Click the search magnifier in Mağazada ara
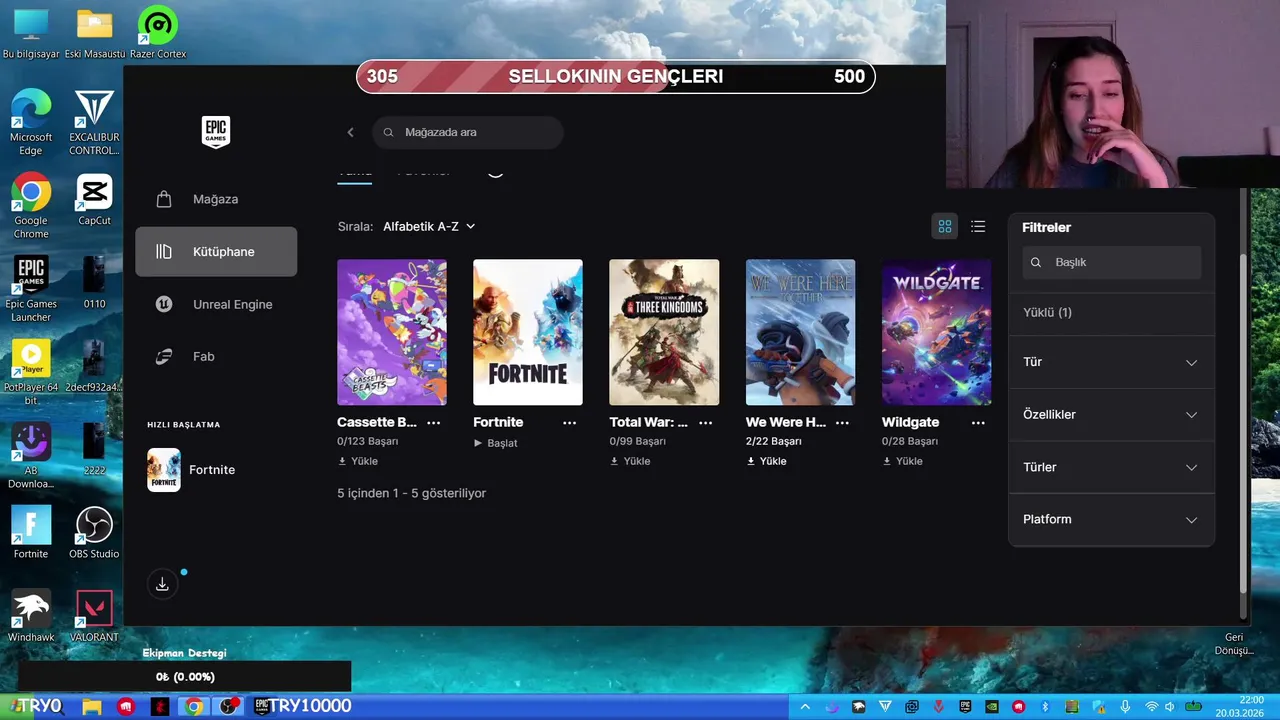Viewport: 1280px width, 720px height. coord(389,132)
